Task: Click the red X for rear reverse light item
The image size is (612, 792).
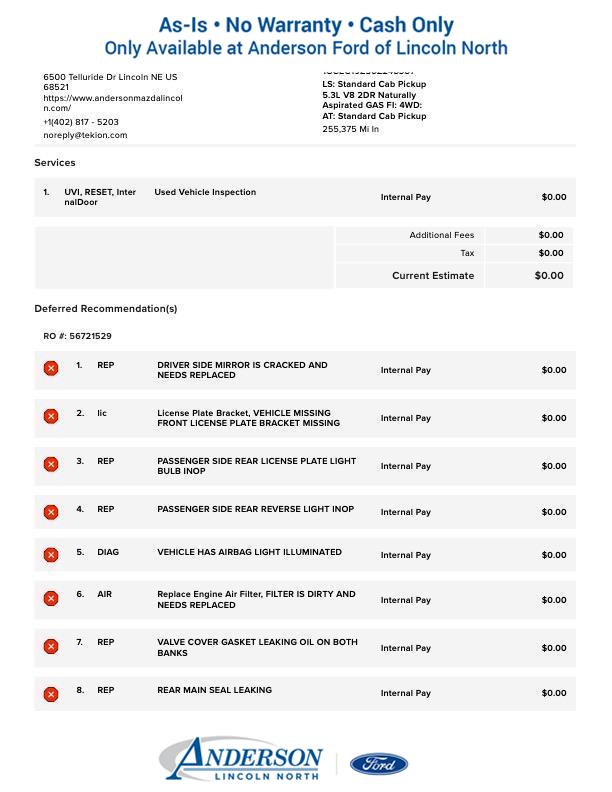Action: click(51, 512)
